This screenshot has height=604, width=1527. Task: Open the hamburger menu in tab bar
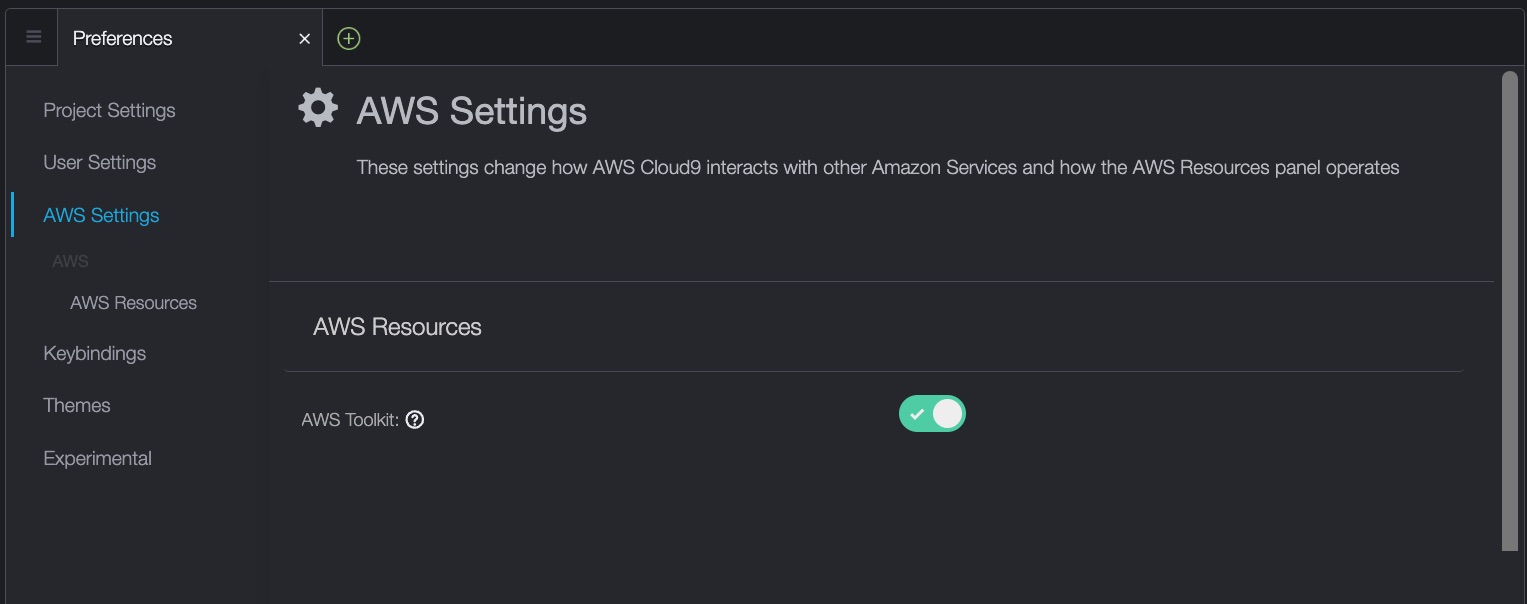[x=33, y=38]
